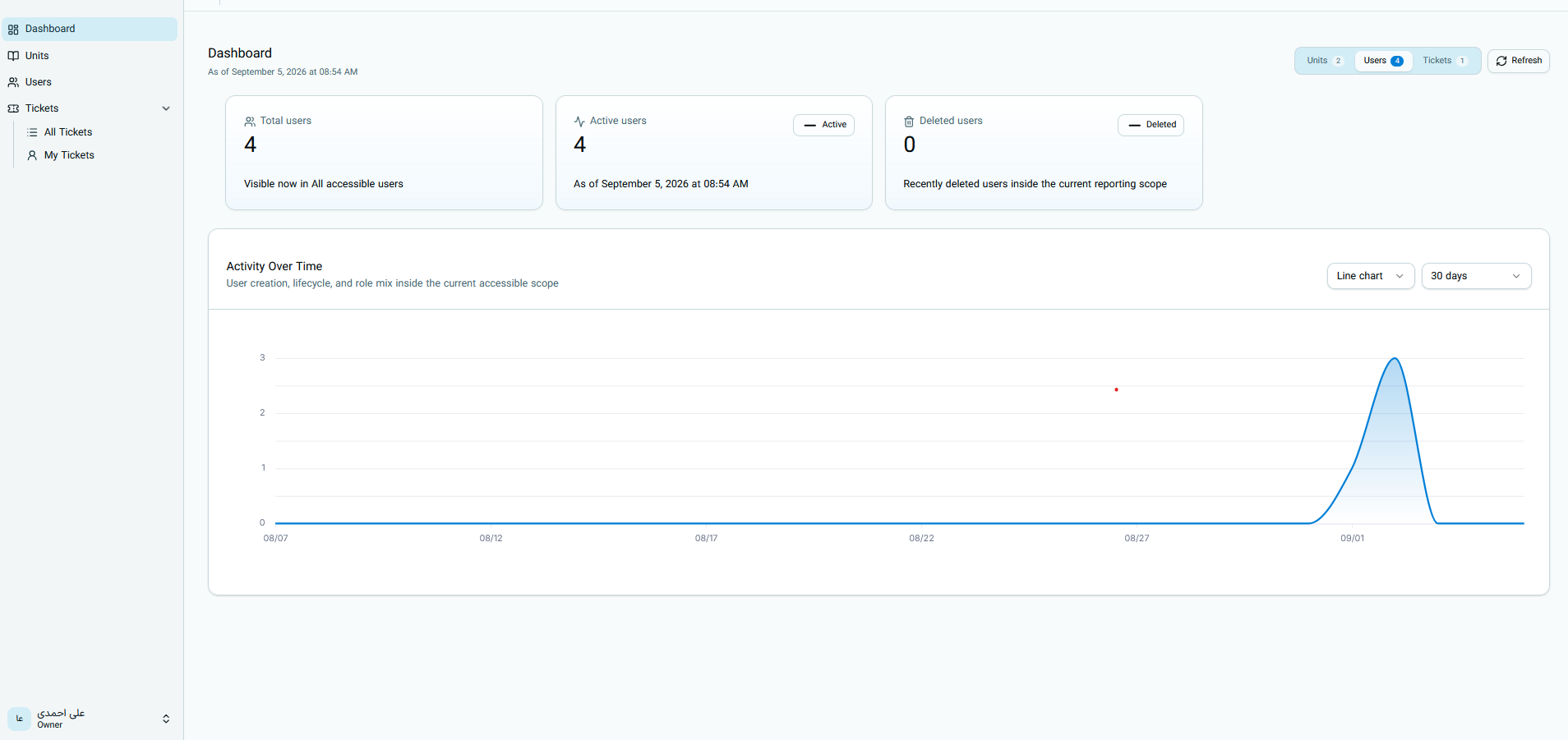This screenshot has width=1568, height=740.
Task: Expand the account switcher chevrons
Action: point(166,719)
